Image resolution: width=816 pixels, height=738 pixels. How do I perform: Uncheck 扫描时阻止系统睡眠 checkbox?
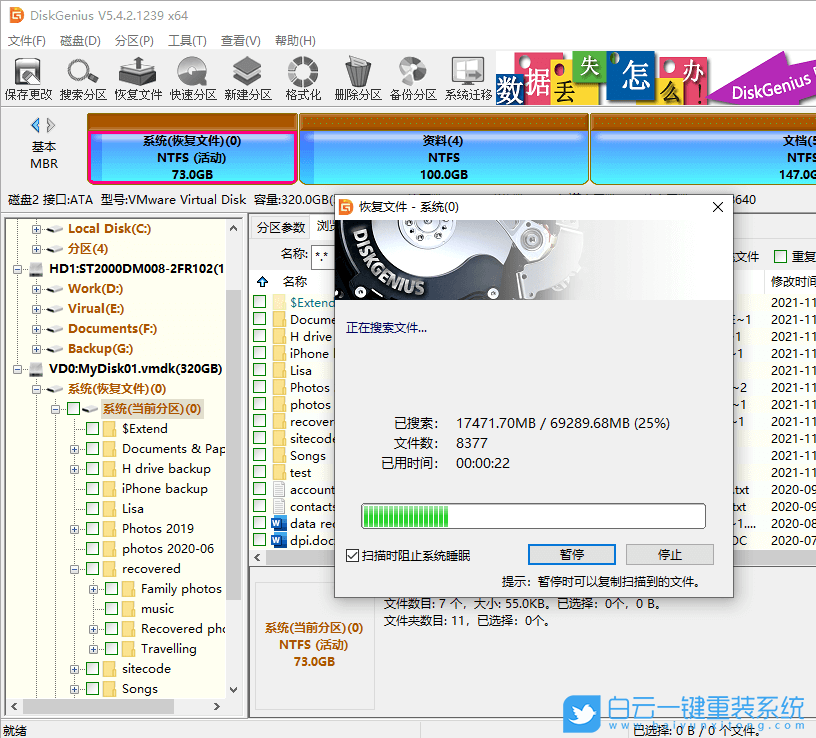(352, 556)
